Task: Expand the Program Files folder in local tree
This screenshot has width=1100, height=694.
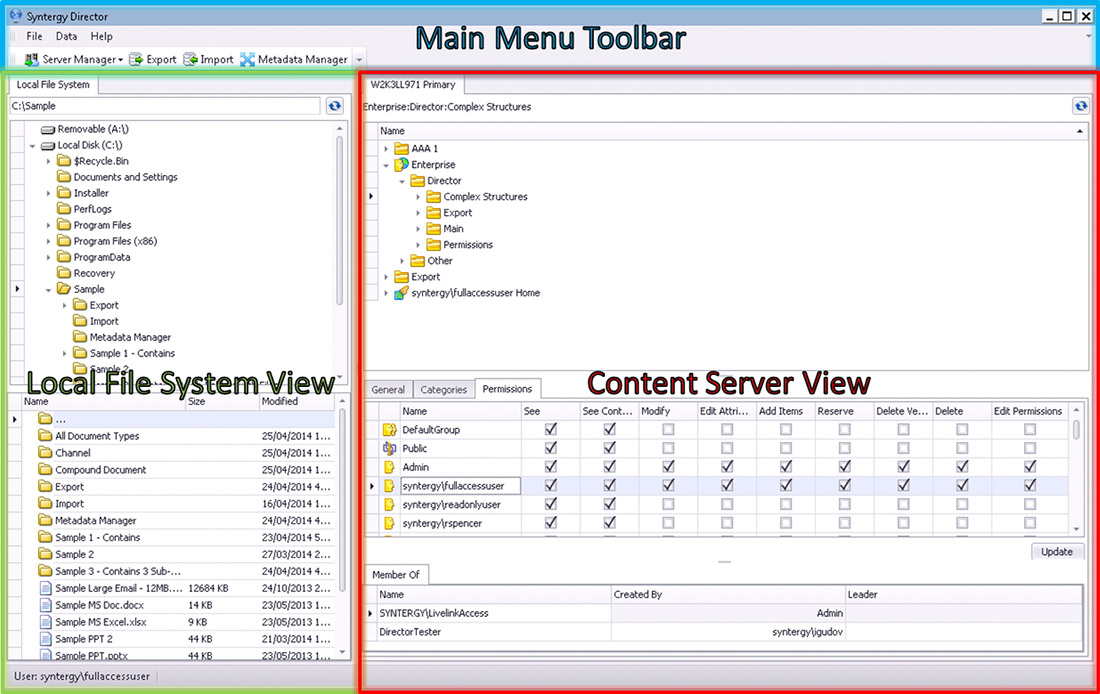Action: [50, 225]
